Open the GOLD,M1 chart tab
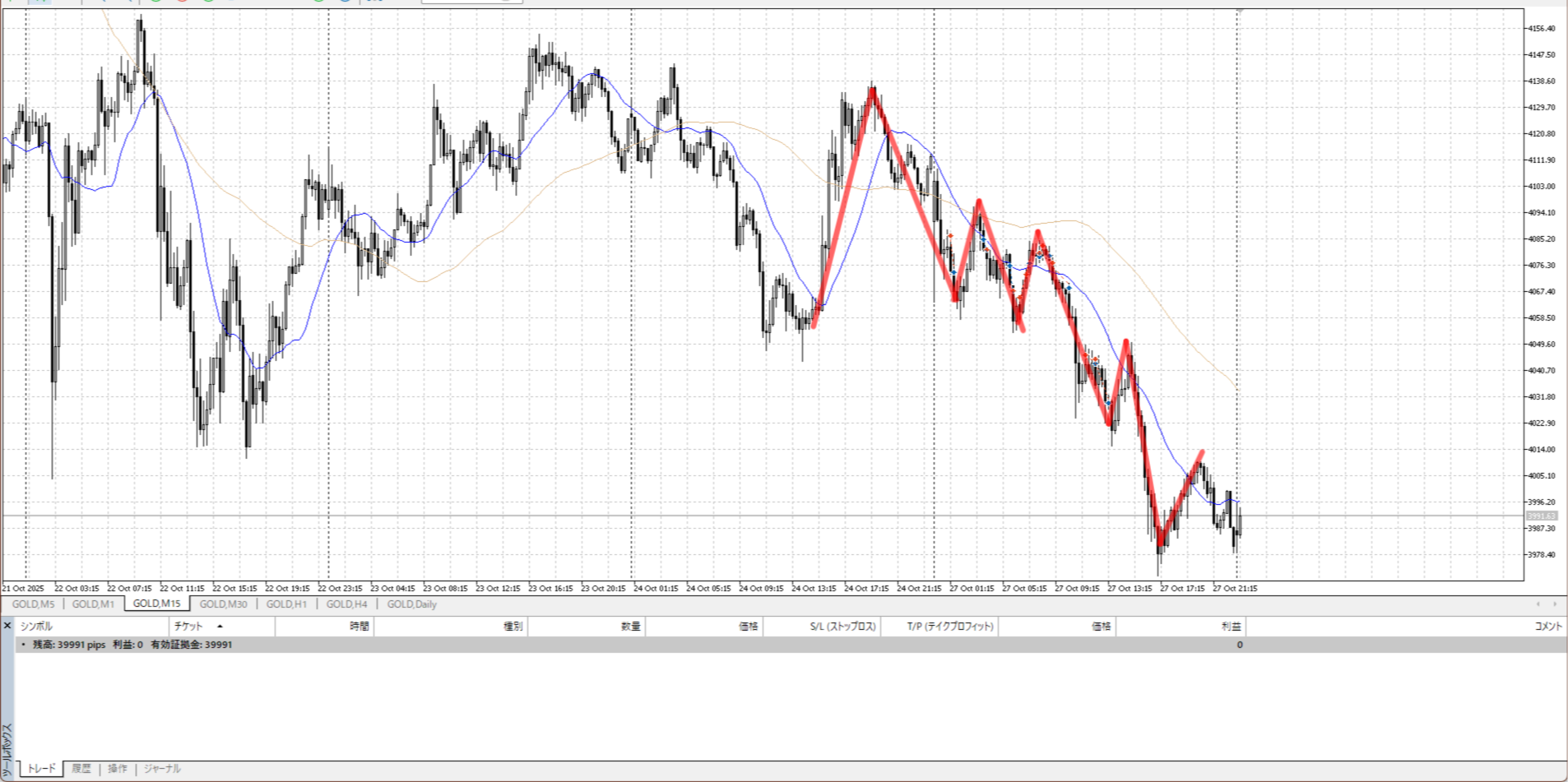This screenshot has width=1568, height=782. pyautogui.click(x=93, y=604)
